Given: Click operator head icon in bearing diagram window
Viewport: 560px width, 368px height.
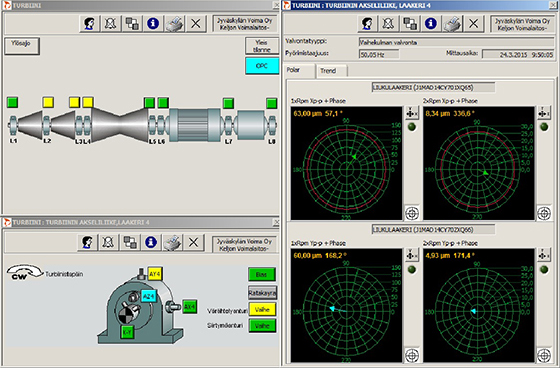Looking at the screenshot, I should [88, 243].
